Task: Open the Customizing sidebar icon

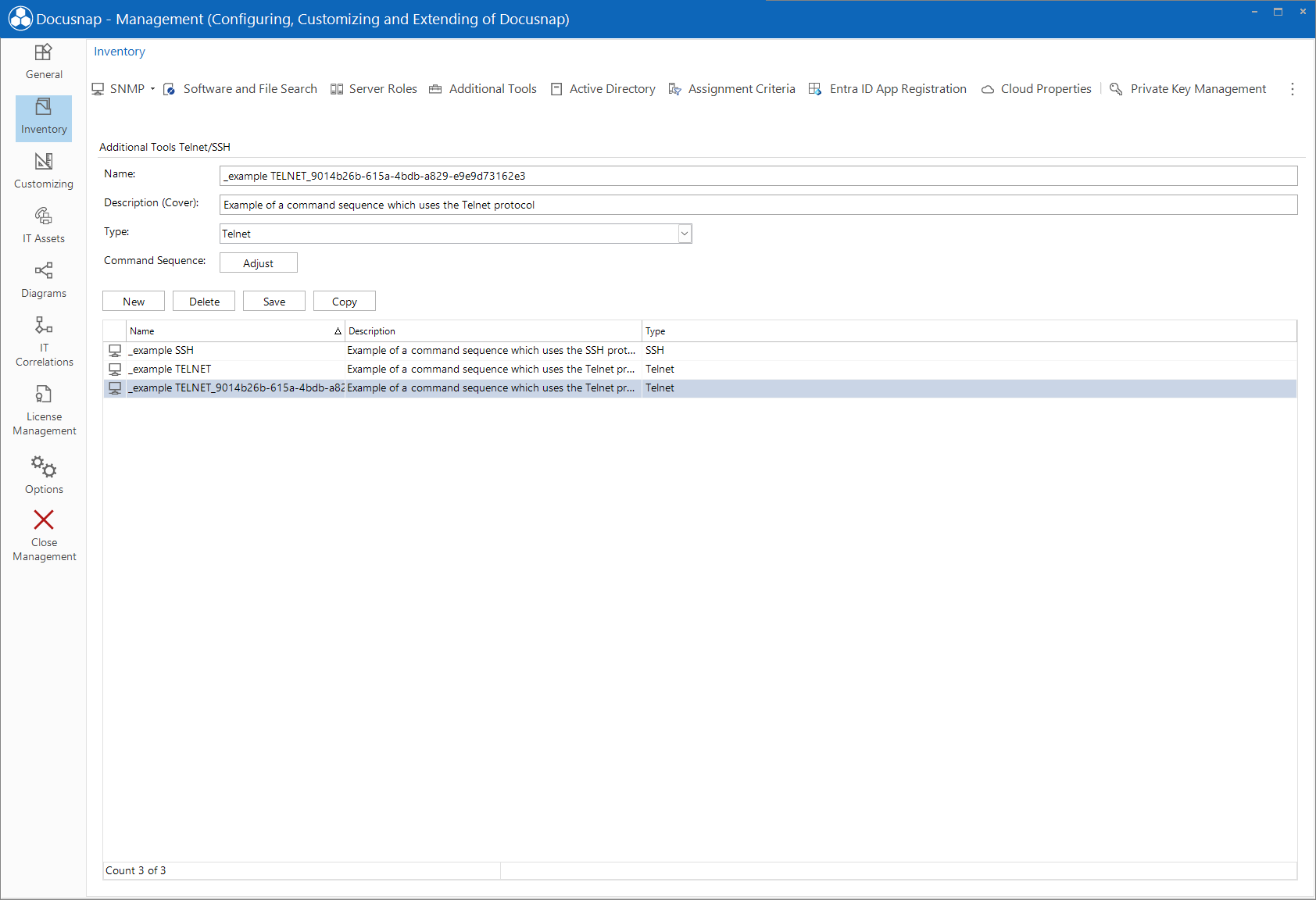Action: click(44, 162)
